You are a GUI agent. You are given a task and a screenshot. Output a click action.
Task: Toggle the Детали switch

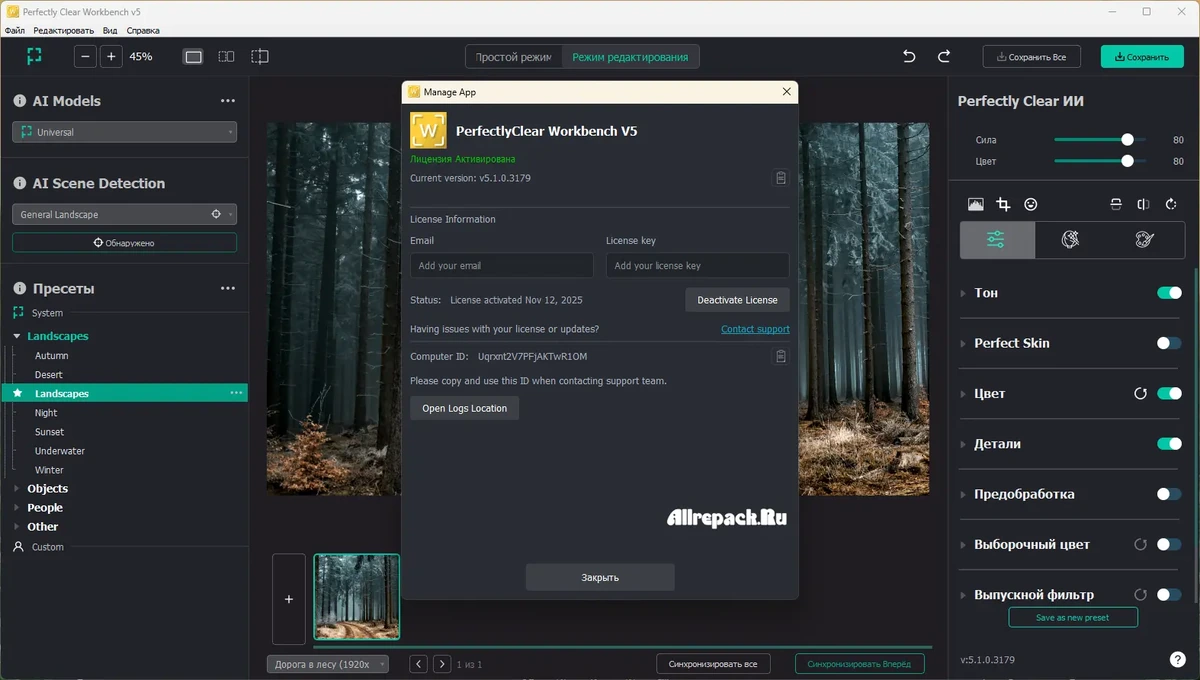(x=1169, y=444)
